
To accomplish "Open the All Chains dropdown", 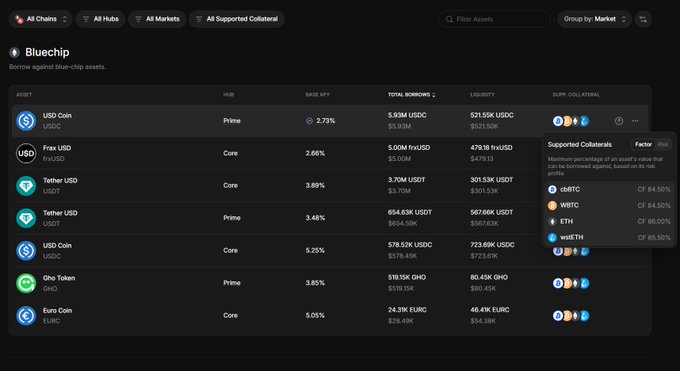I will click(40, 19).
